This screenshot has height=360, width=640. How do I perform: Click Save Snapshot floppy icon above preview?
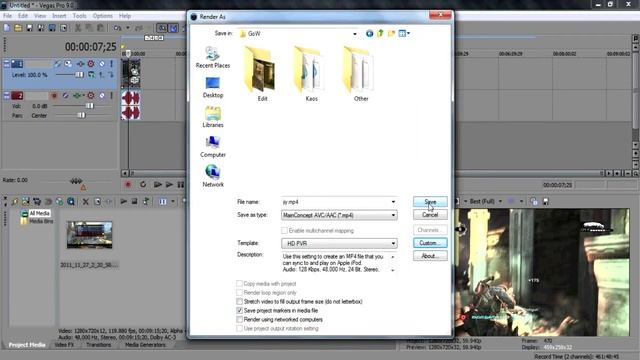545,201
